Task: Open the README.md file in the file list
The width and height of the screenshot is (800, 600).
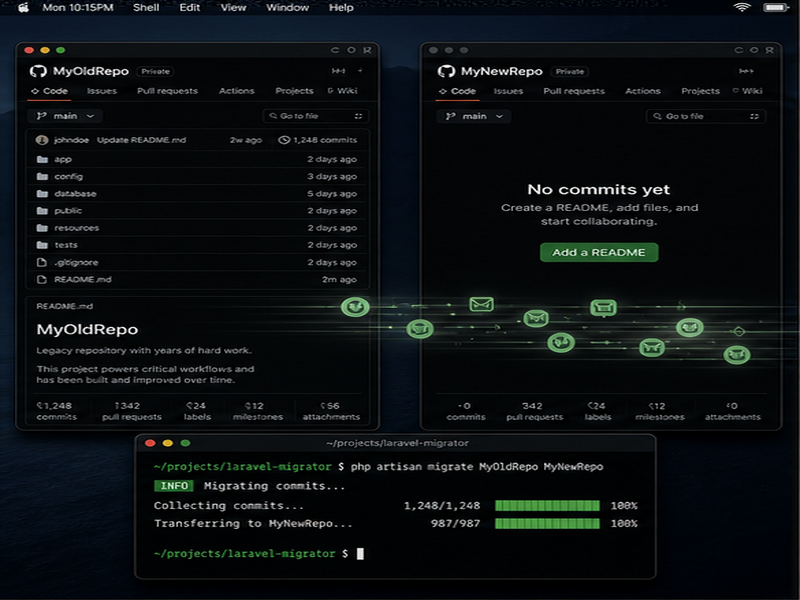Action: pos(83,280)
